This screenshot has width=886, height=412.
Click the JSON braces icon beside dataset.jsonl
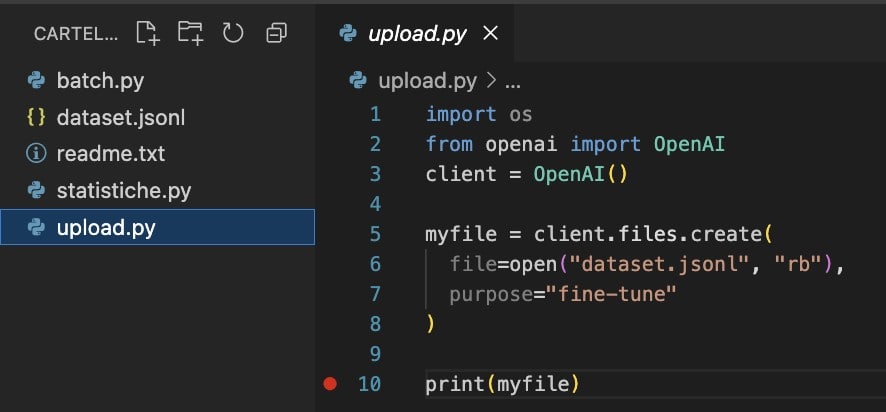[x=37, y=118]
